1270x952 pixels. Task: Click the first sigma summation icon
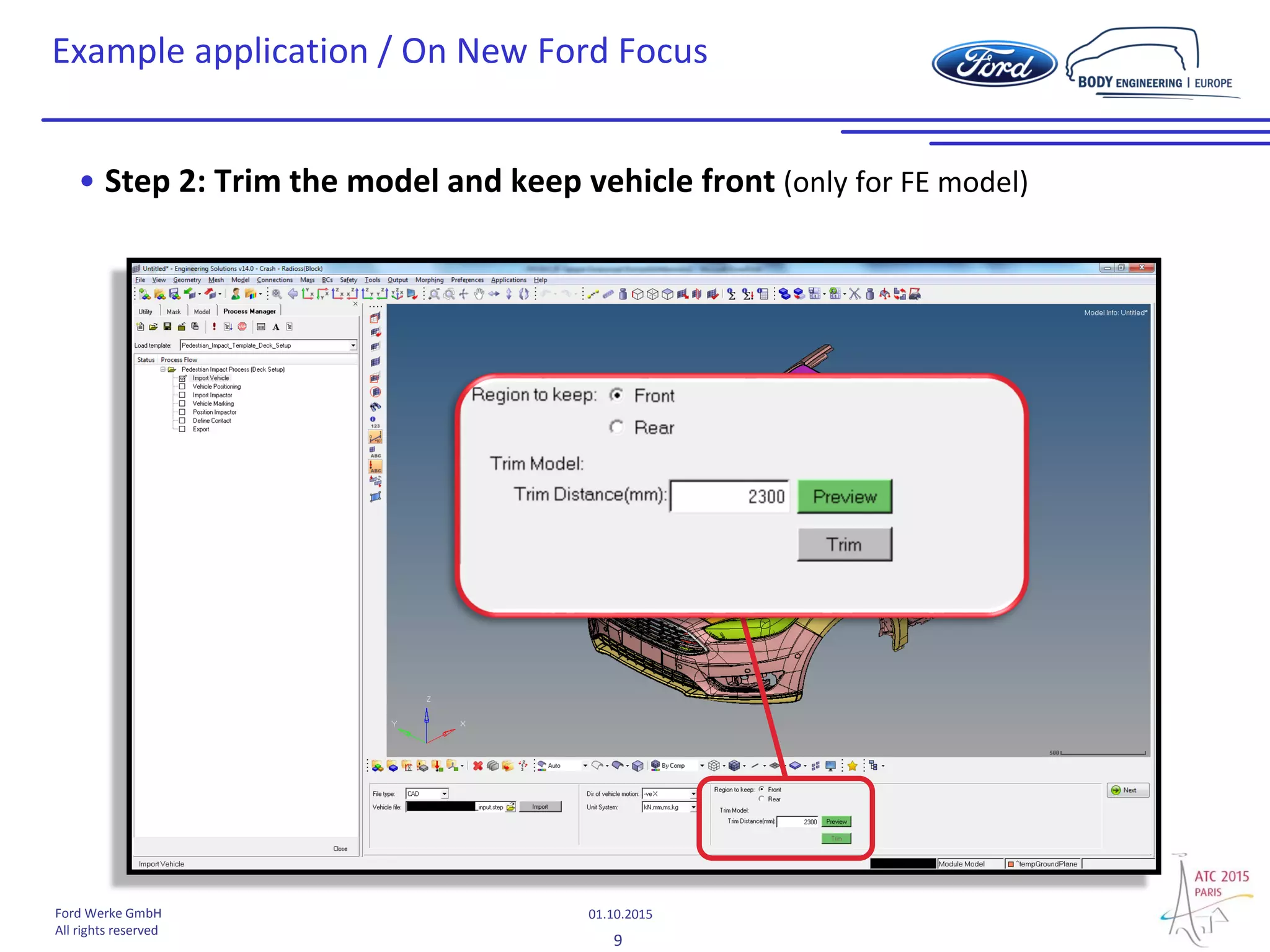coord(732,294)
